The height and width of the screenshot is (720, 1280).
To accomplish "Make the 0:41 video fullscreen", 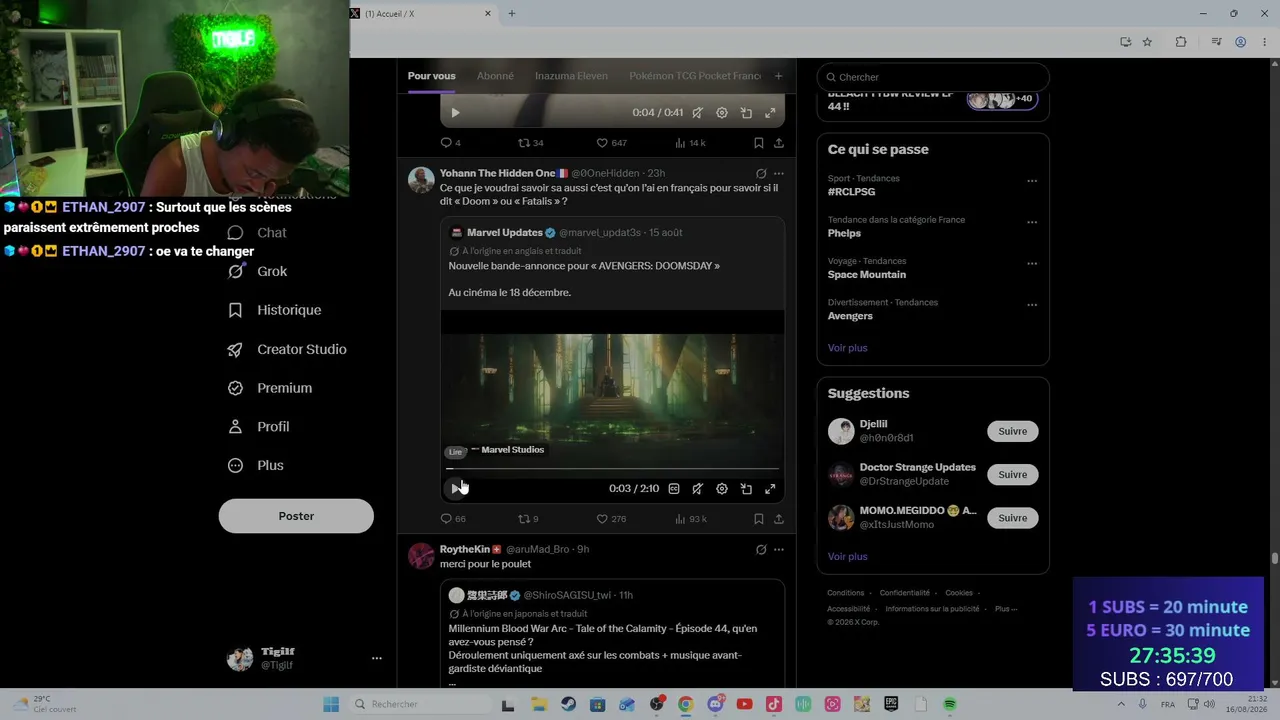I will point(770,113).
